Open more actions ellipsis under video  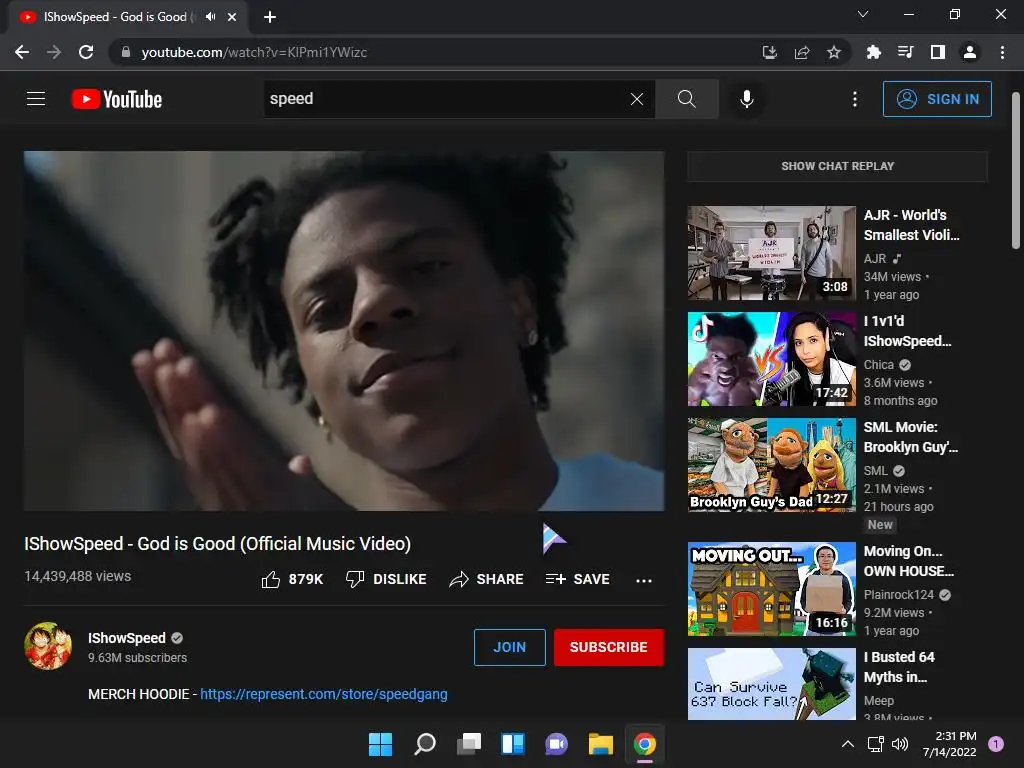644,580
